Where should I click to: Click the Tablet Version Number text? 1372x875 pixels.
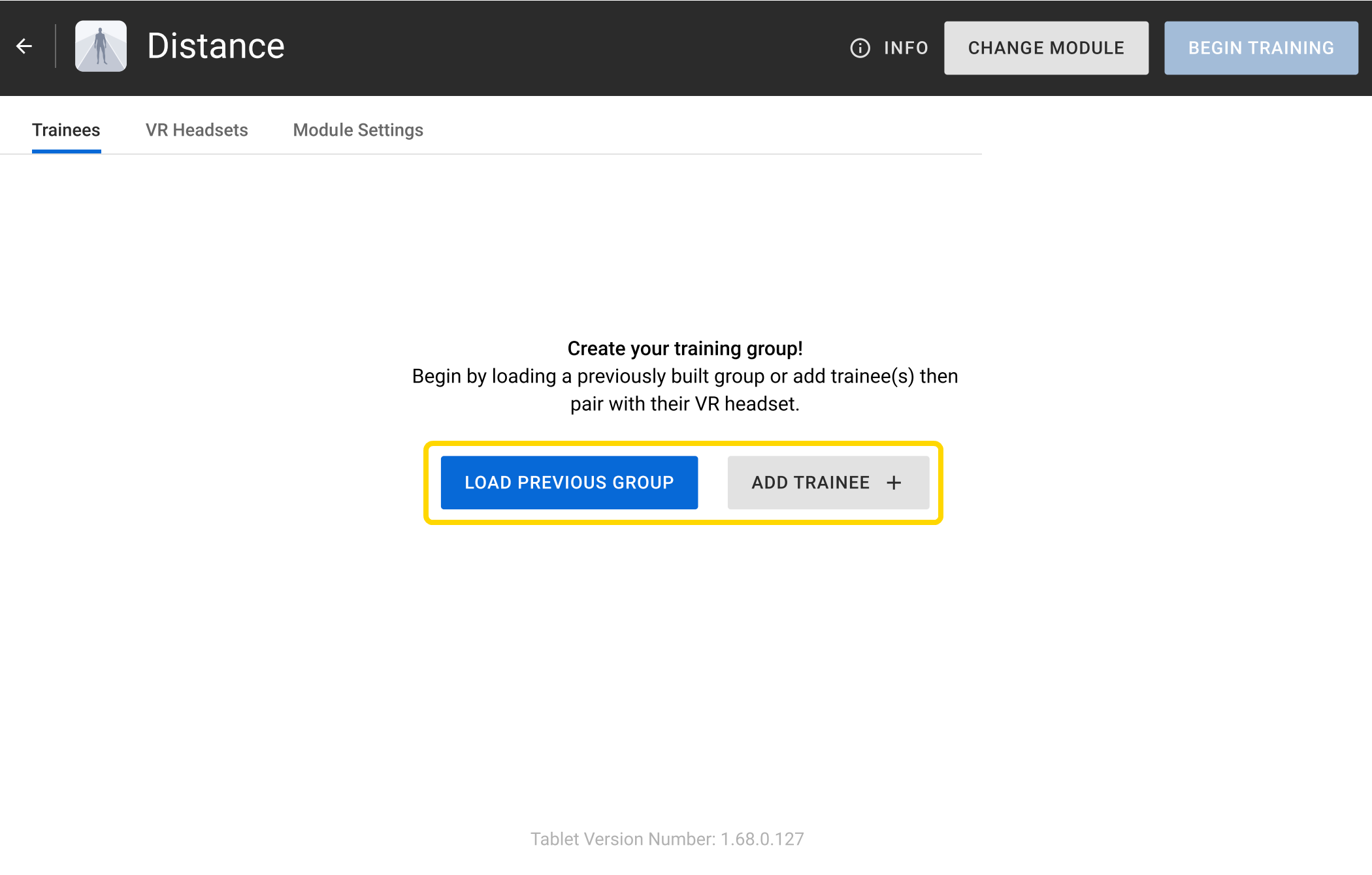click(x=667, y=839)
